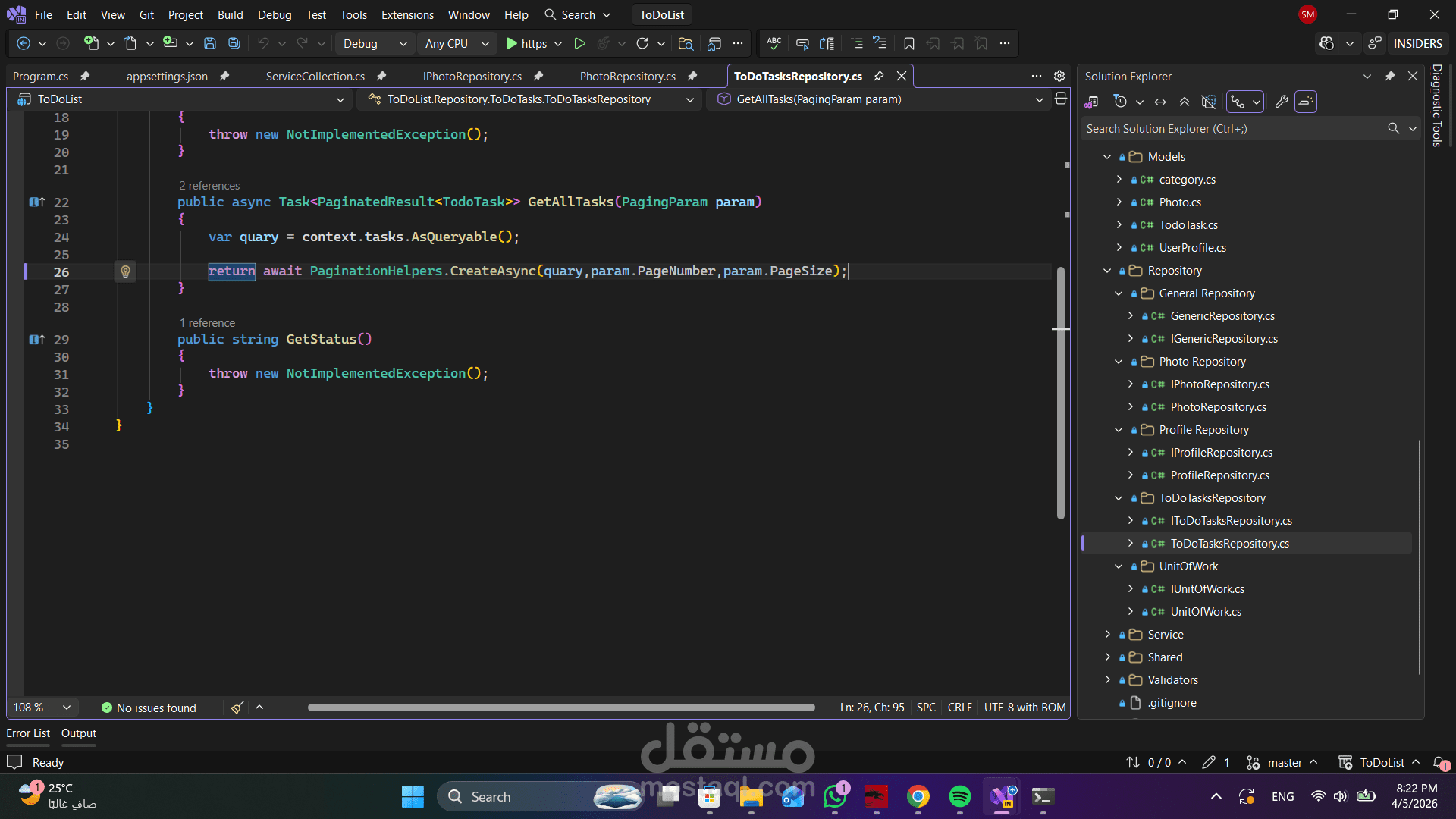Click the lightbulb quick actions icon
This screenshot has width=1456, height=819.
[x=125, y=271]
